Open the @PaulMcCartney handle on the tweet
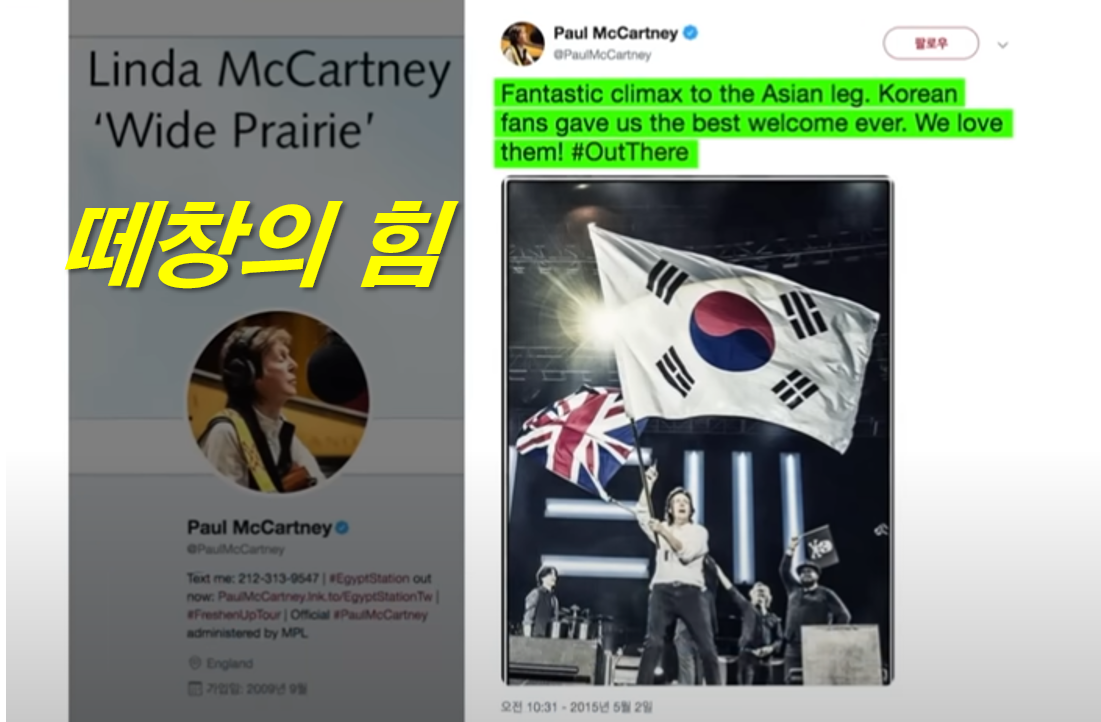 [x=602, y=55]
